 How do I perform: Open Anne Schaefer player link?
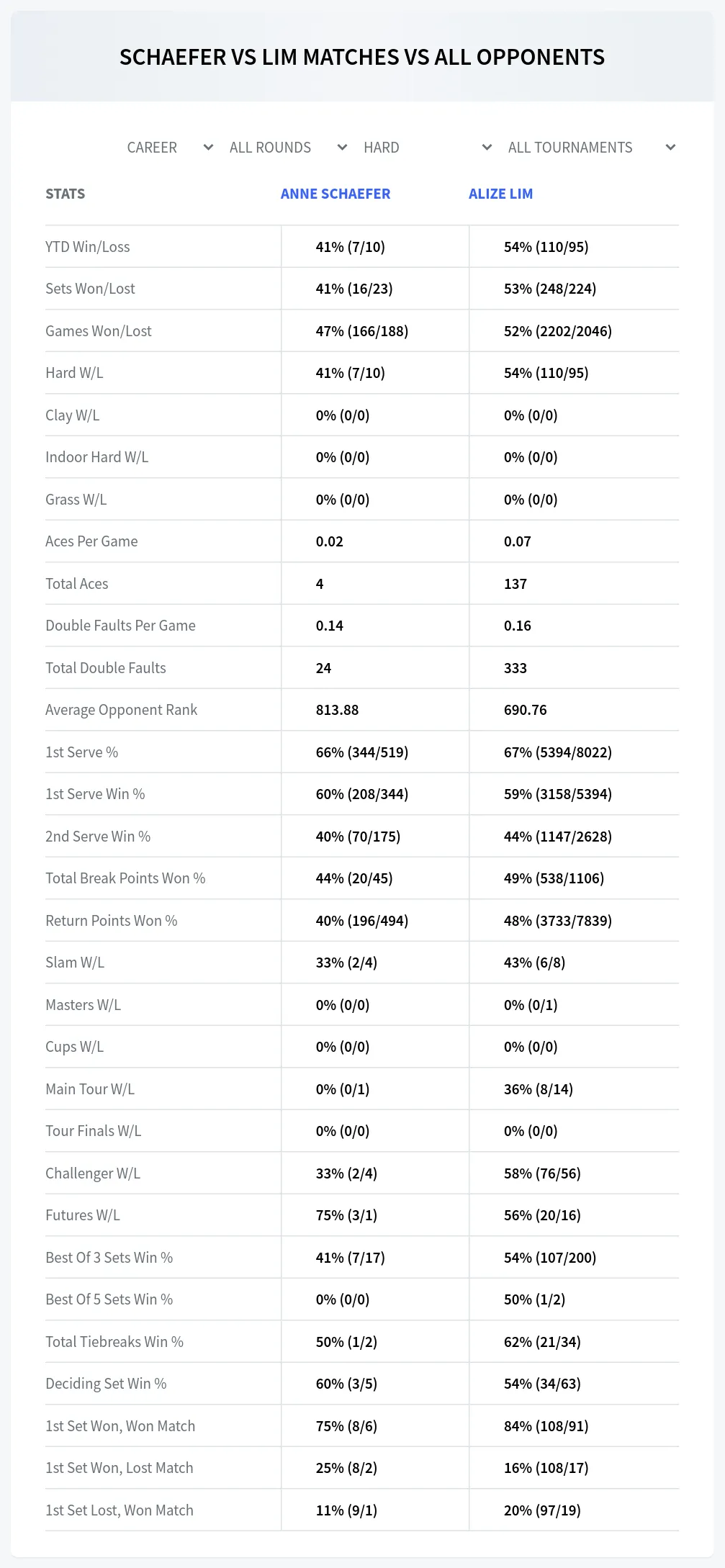(336, 194)
